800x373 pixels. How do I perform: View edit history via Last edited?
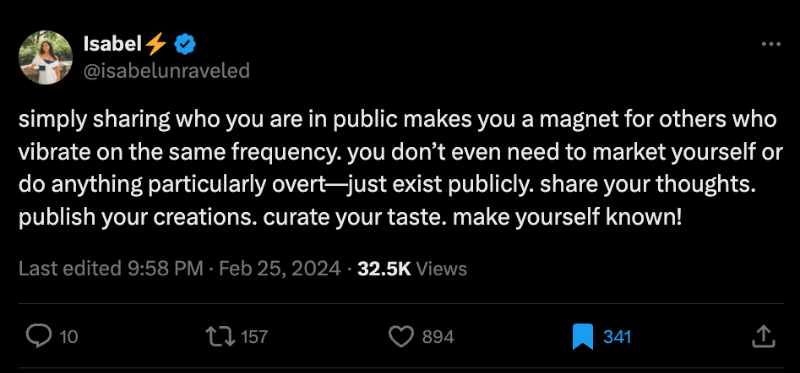(67, 269)
